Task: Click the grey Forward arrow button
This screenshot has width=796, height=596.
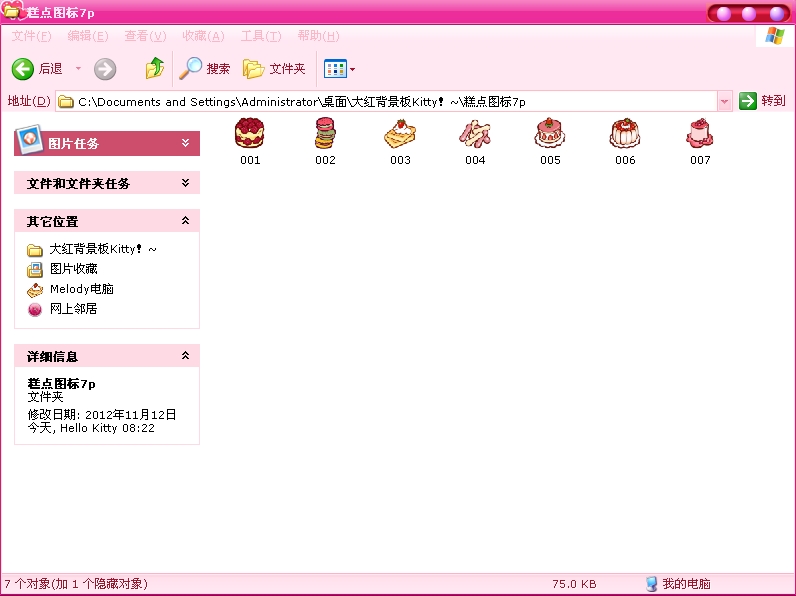Action: coord(105,69)
